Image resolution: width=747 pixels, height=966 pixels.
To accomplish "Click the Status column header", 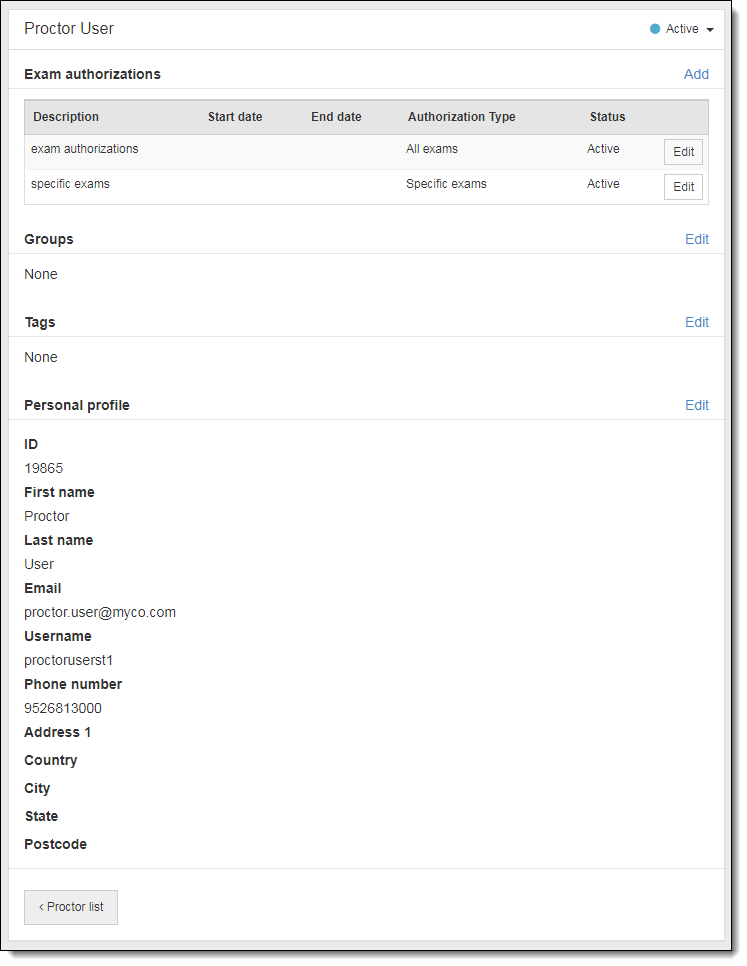I will point(607,117).
